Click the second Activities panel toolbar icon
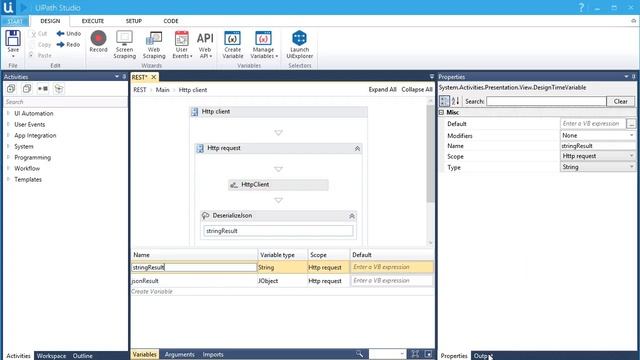640x360 pixels. tap(27, 89)
